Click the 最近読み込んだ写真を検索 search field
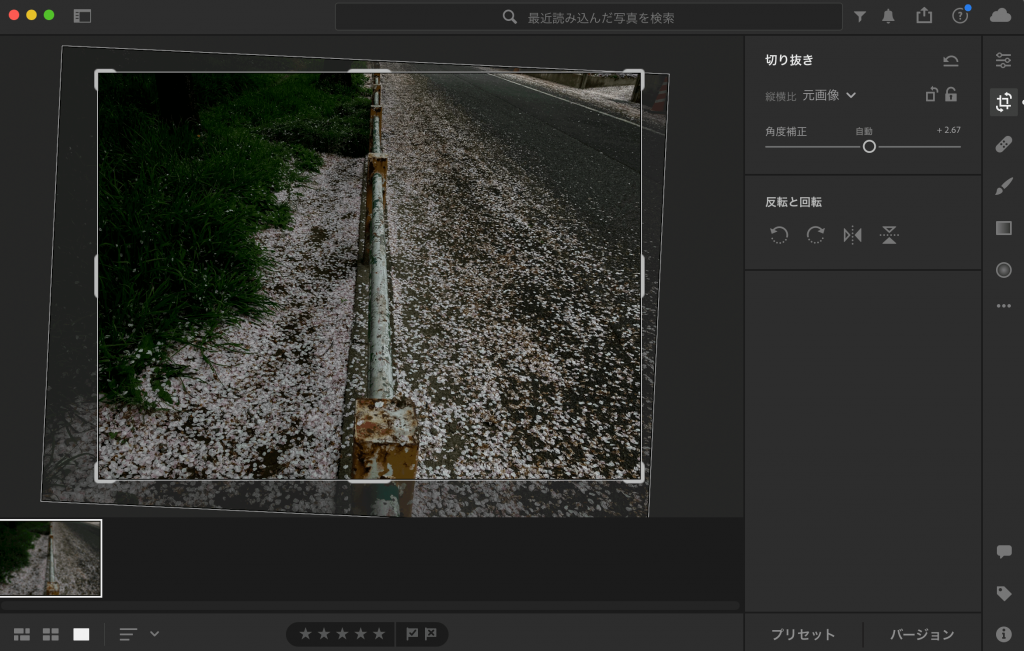Viewport: 1024px width, 651px height. point(588,17)
